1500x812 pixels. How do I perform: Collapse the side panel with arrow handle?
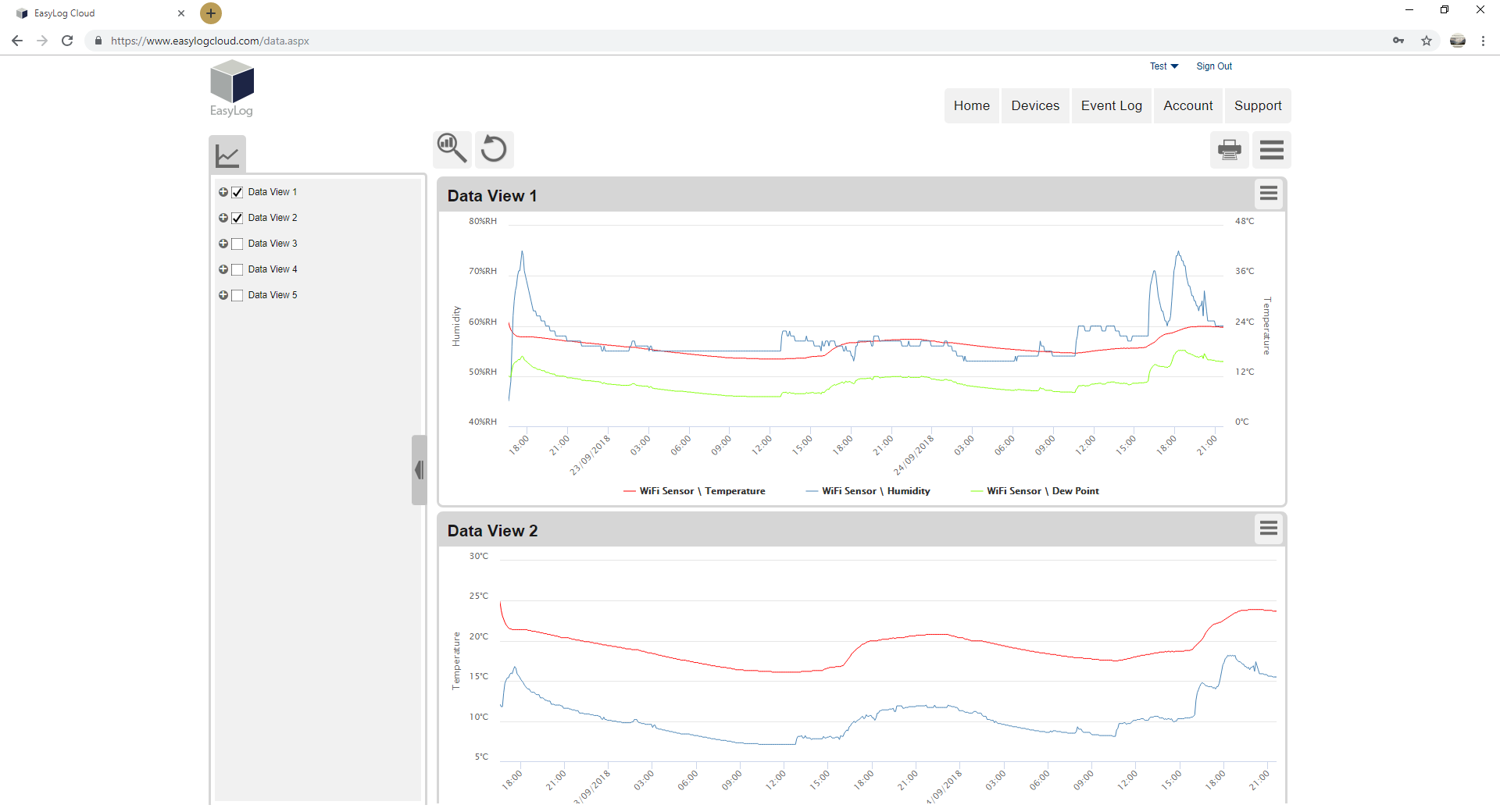coord(419,470)
